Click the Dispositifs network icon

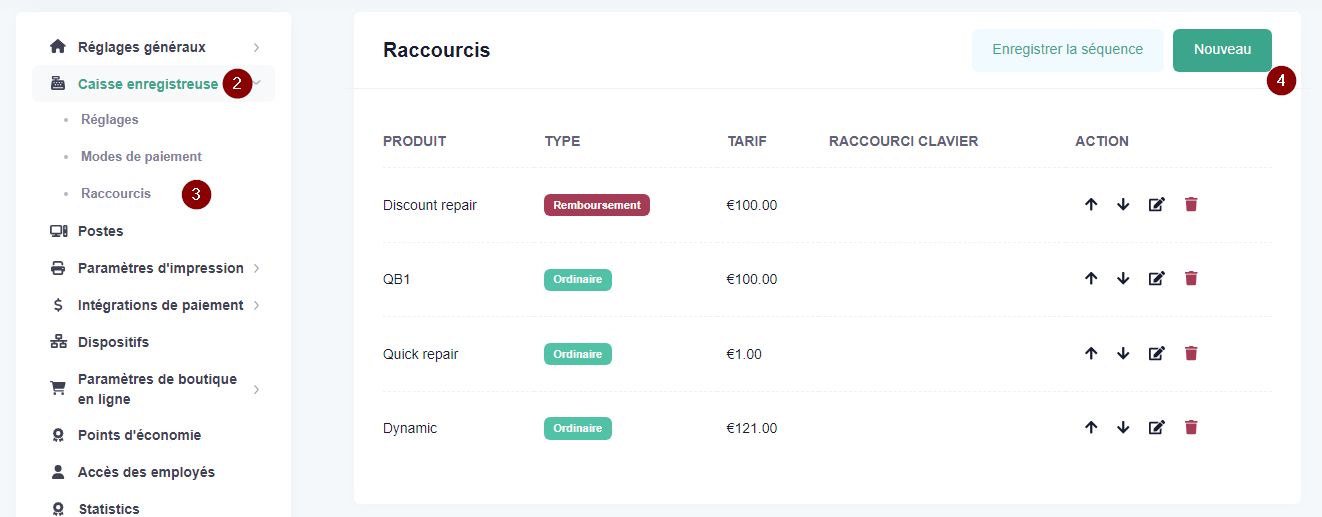coord(58,342)
